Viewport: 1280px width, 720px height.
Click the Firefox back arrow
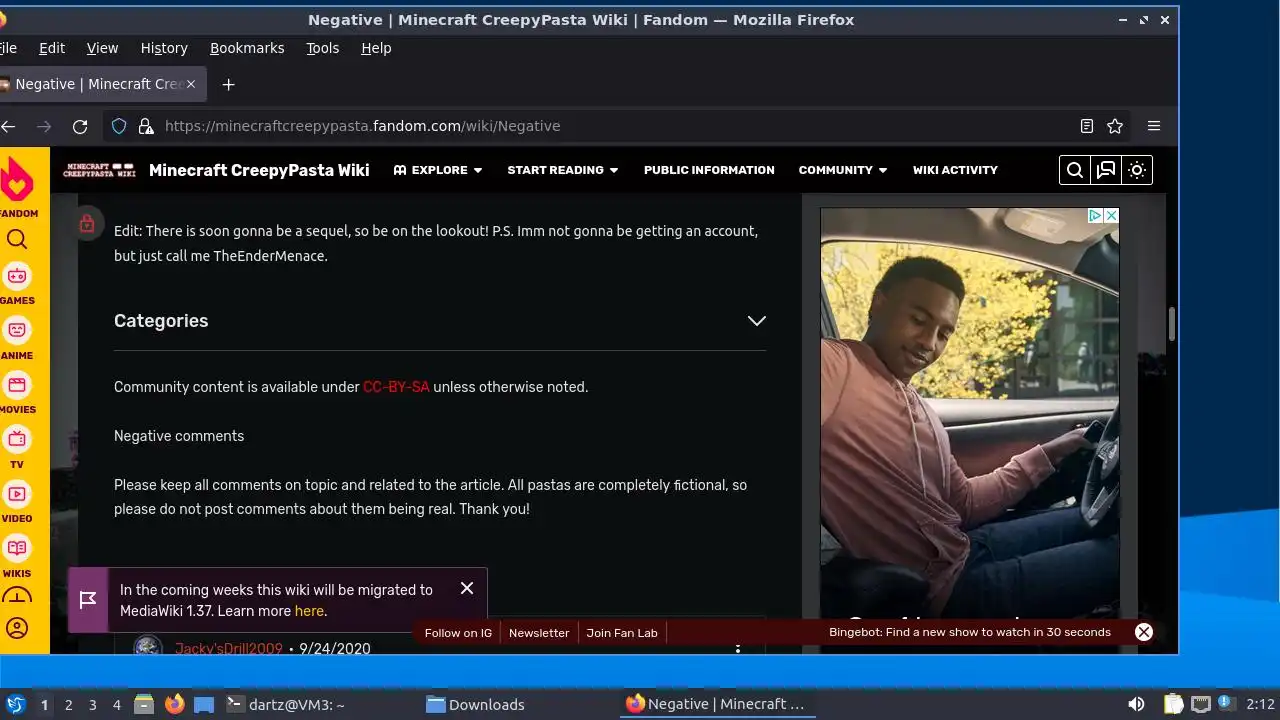[8, 126]
